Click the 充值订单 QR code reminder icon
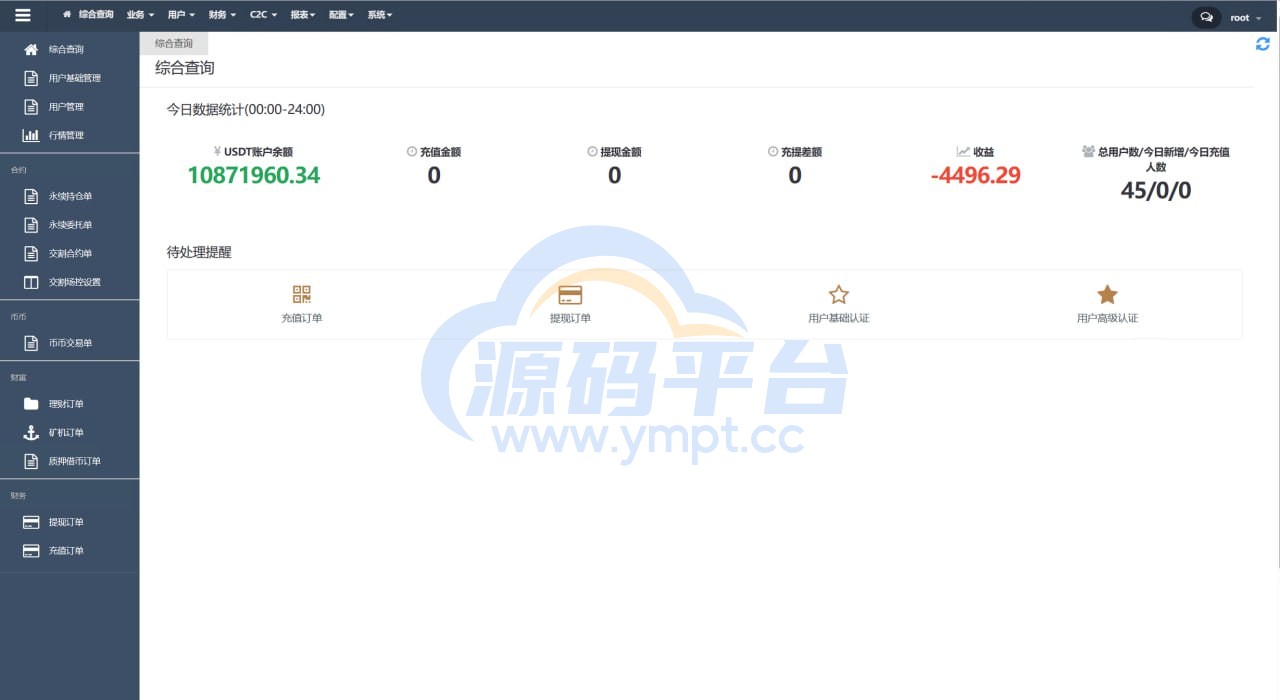 (302, 294)
